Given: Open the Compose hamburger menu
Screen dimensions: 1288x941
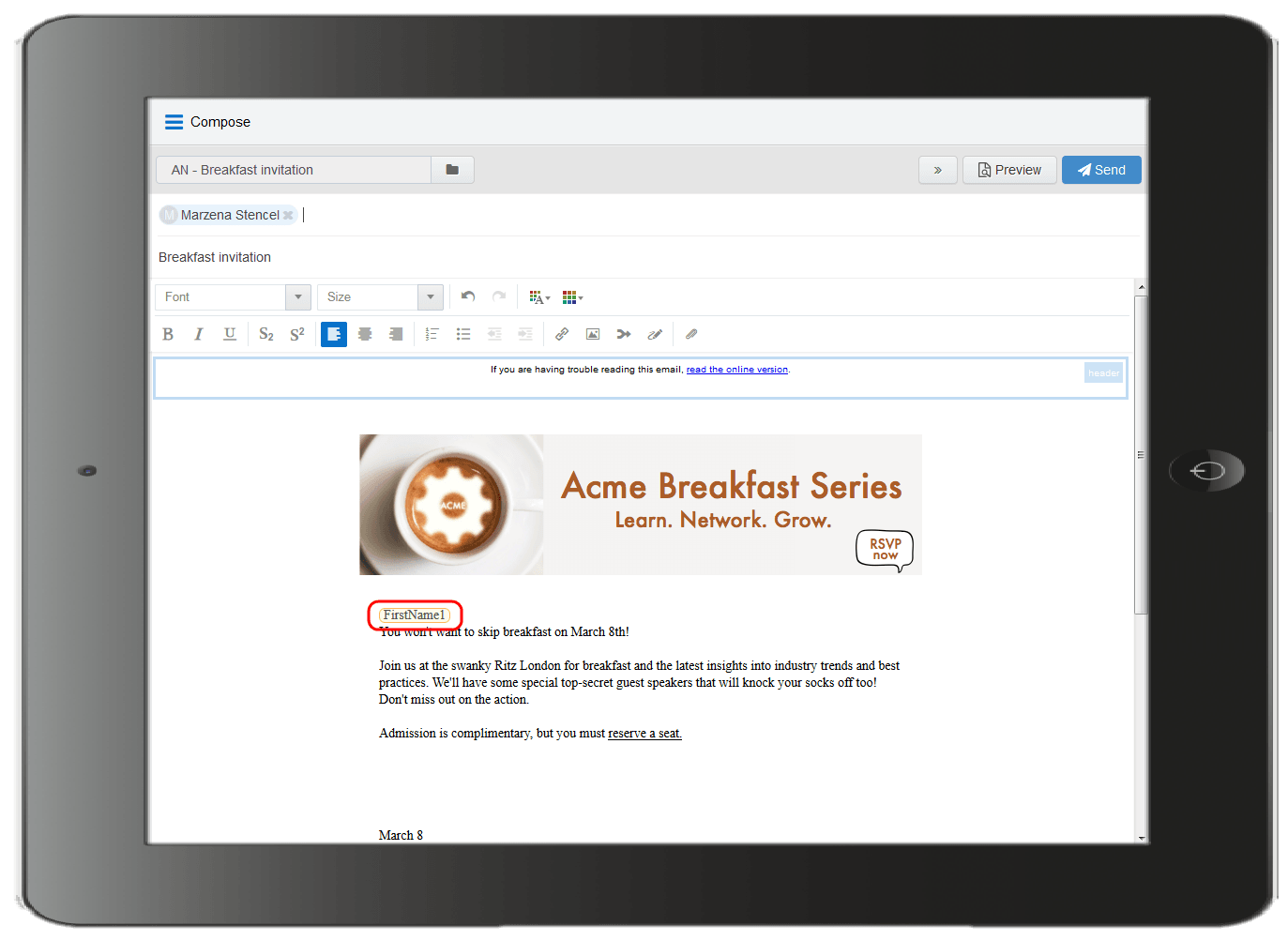Looking at the screenshot, I should [174, 121].
